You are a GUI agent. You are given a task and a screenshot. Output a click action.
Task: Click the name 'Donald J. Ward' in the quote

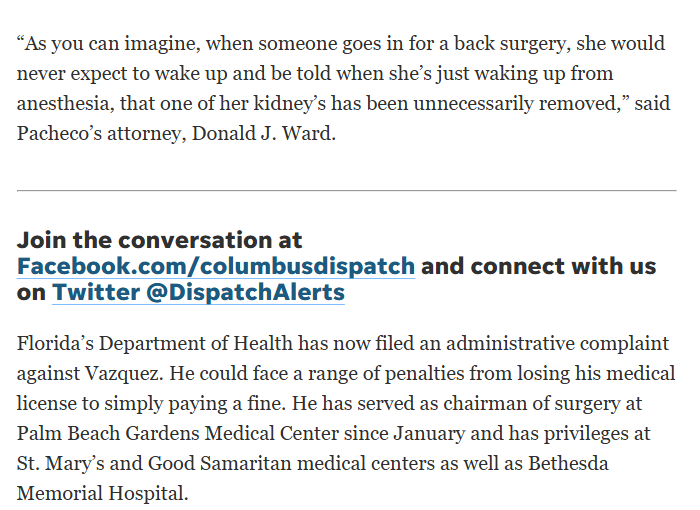pyautogui.click(x=263, y=133)
